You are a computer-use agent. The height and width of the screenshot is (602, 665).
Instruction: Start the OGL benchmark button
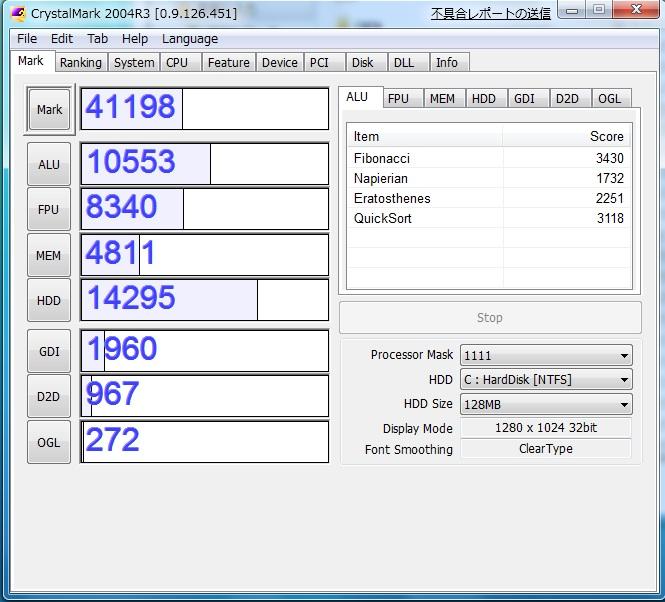(x=49, y=442)
